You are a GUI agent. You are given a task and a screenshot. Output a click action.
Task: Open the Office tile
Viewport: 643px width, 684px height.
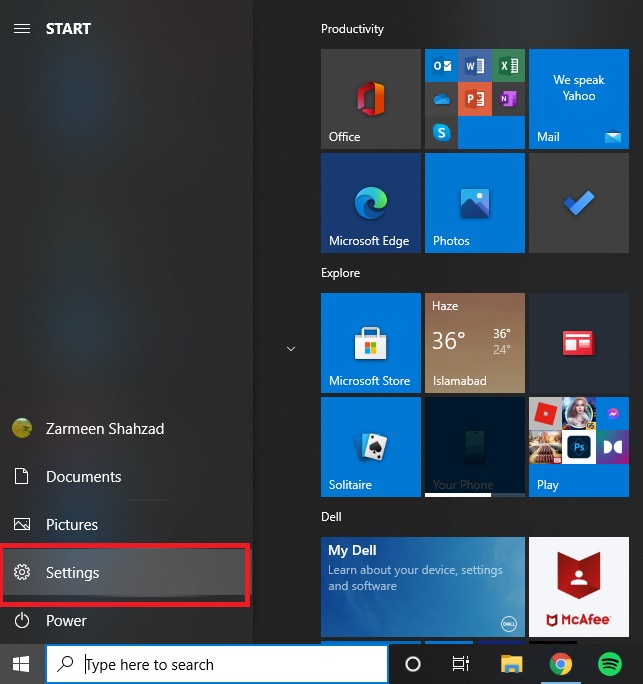[370, 99]
